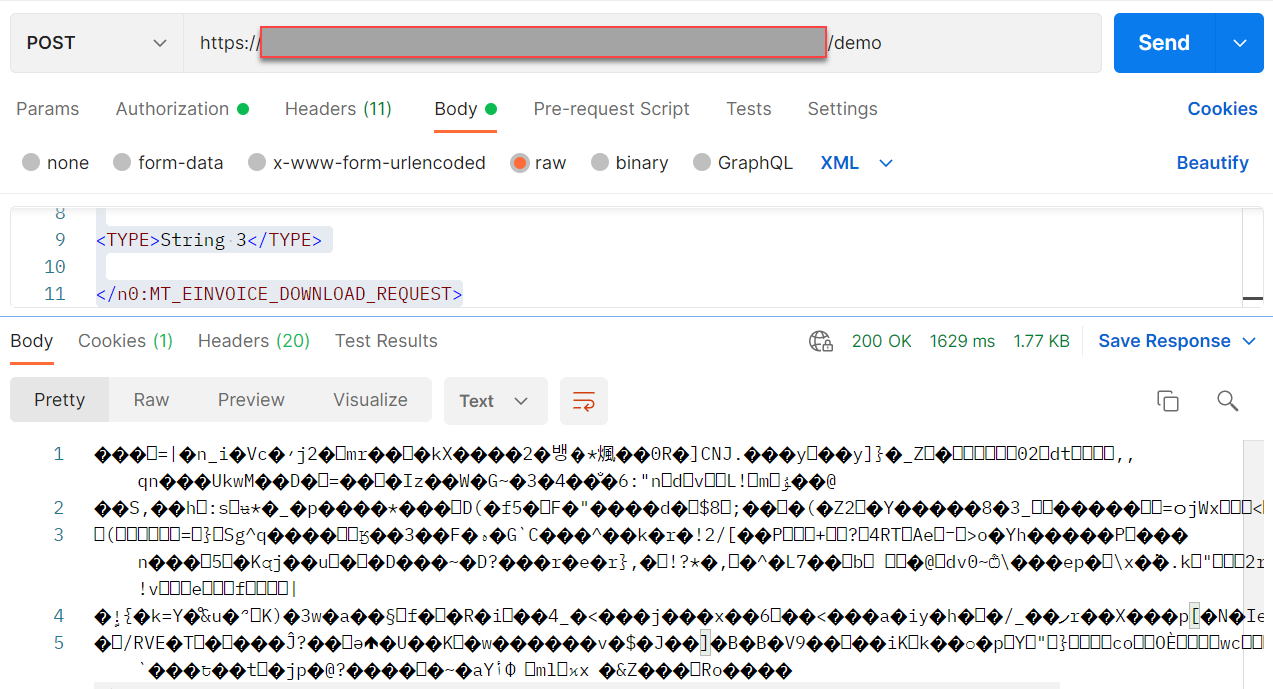Select the none body type radio
This screenshot has width=1273, height=689.
[x=31, y=163]
